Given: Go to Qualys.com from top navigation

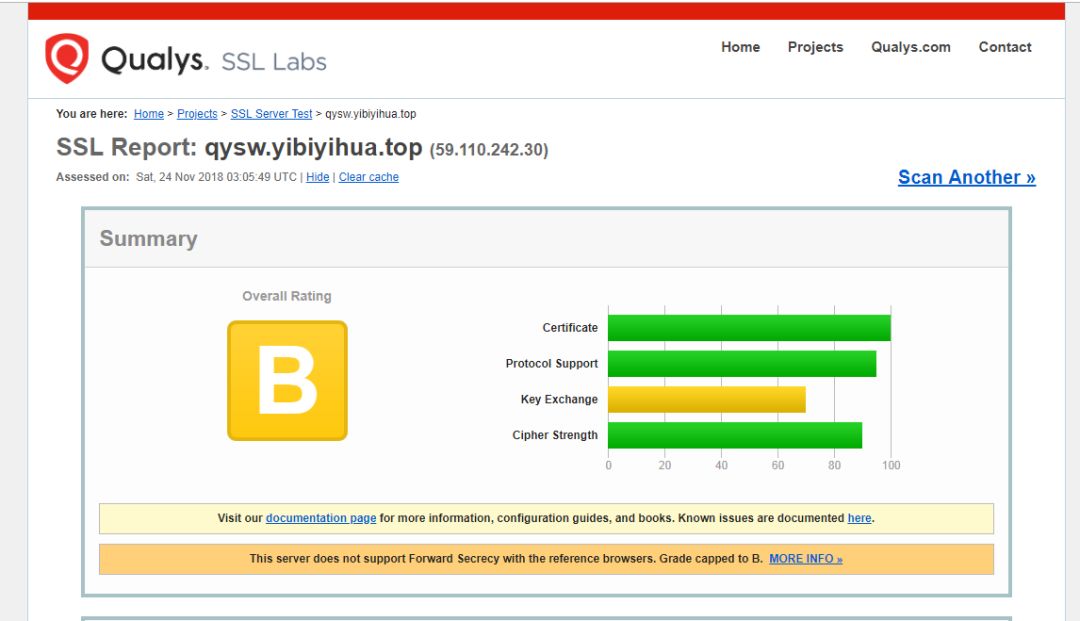Looking at the screenshot, I should coord(911,47).
